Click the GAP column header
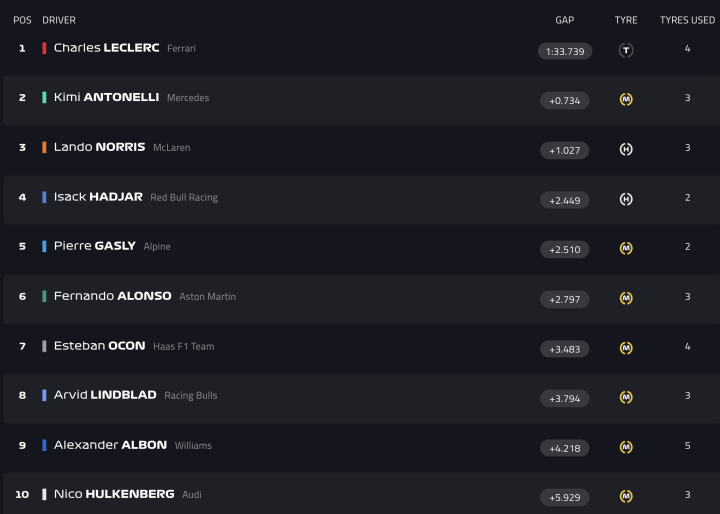This screenshot has height=514, width=720. click(x=564, y=20)
